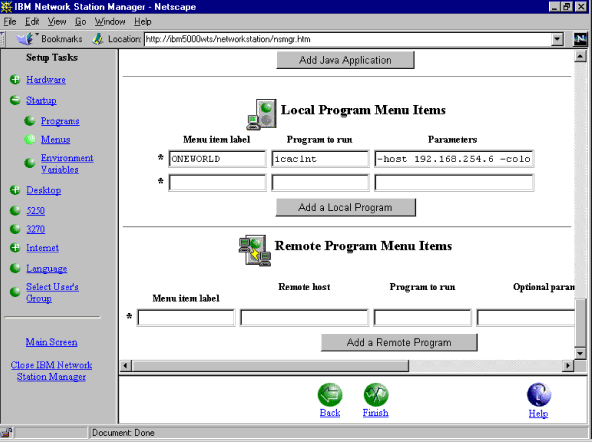Open the Go menu
This screenshot has height=442, width=592.
click(x=80, y=22)
